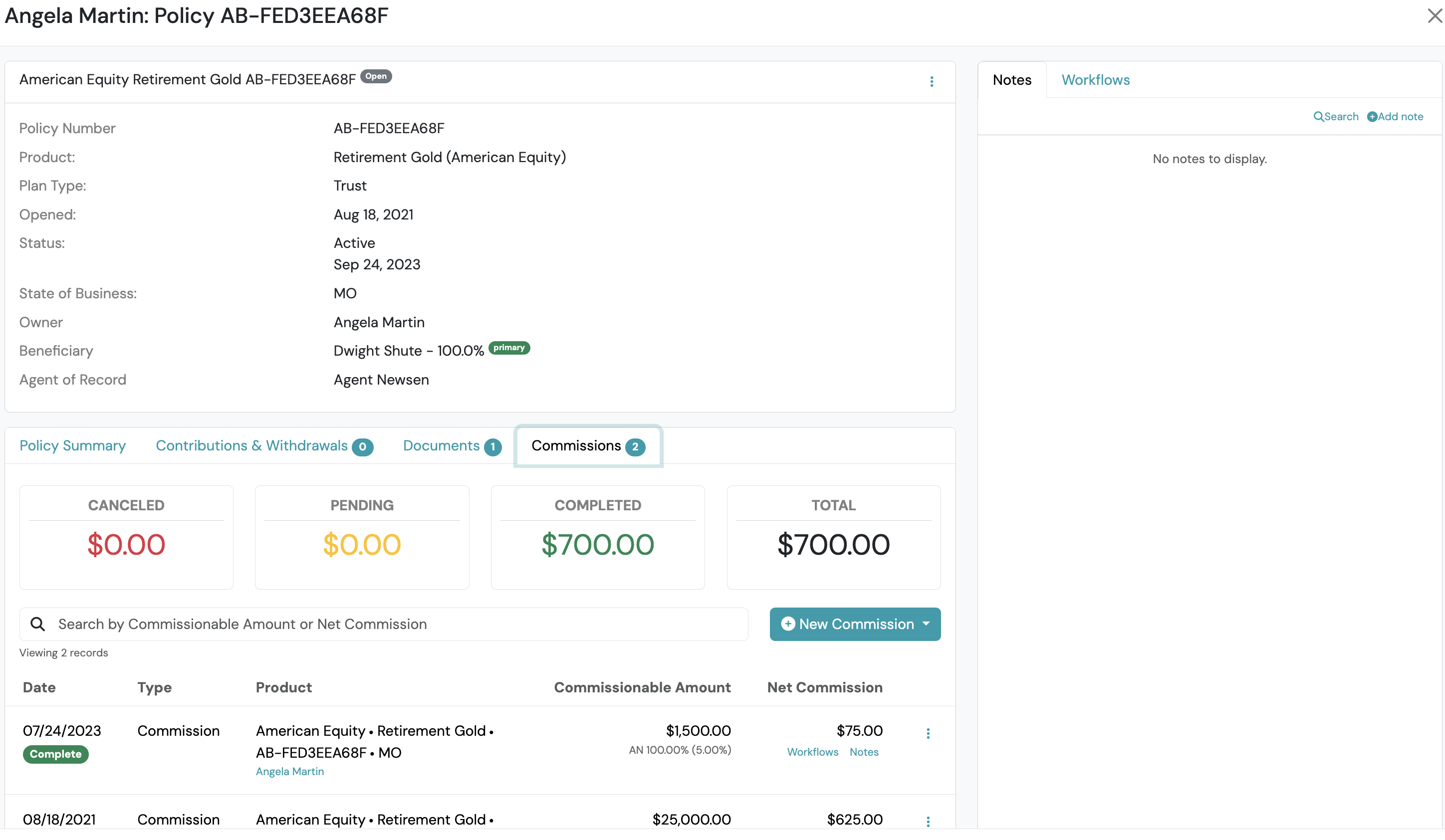Click the Retirement Gold (American Equity) product value
Image resolution: width=1445 pixels, height=840 pixels.
click(x=450, y=157)
